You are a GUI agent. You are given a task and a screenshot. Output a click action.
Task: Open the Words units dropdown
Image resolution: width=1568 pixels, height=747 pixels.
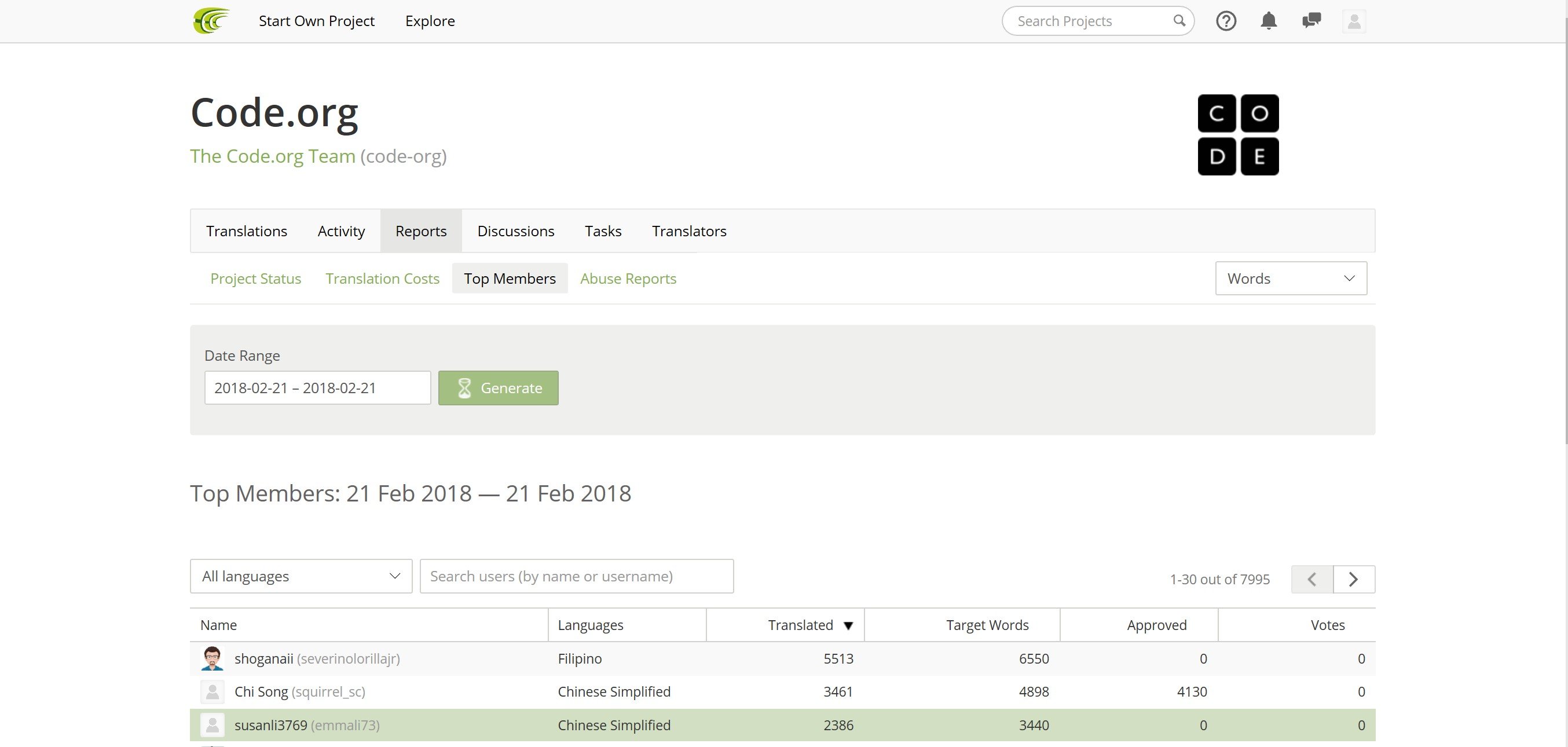1291,278
